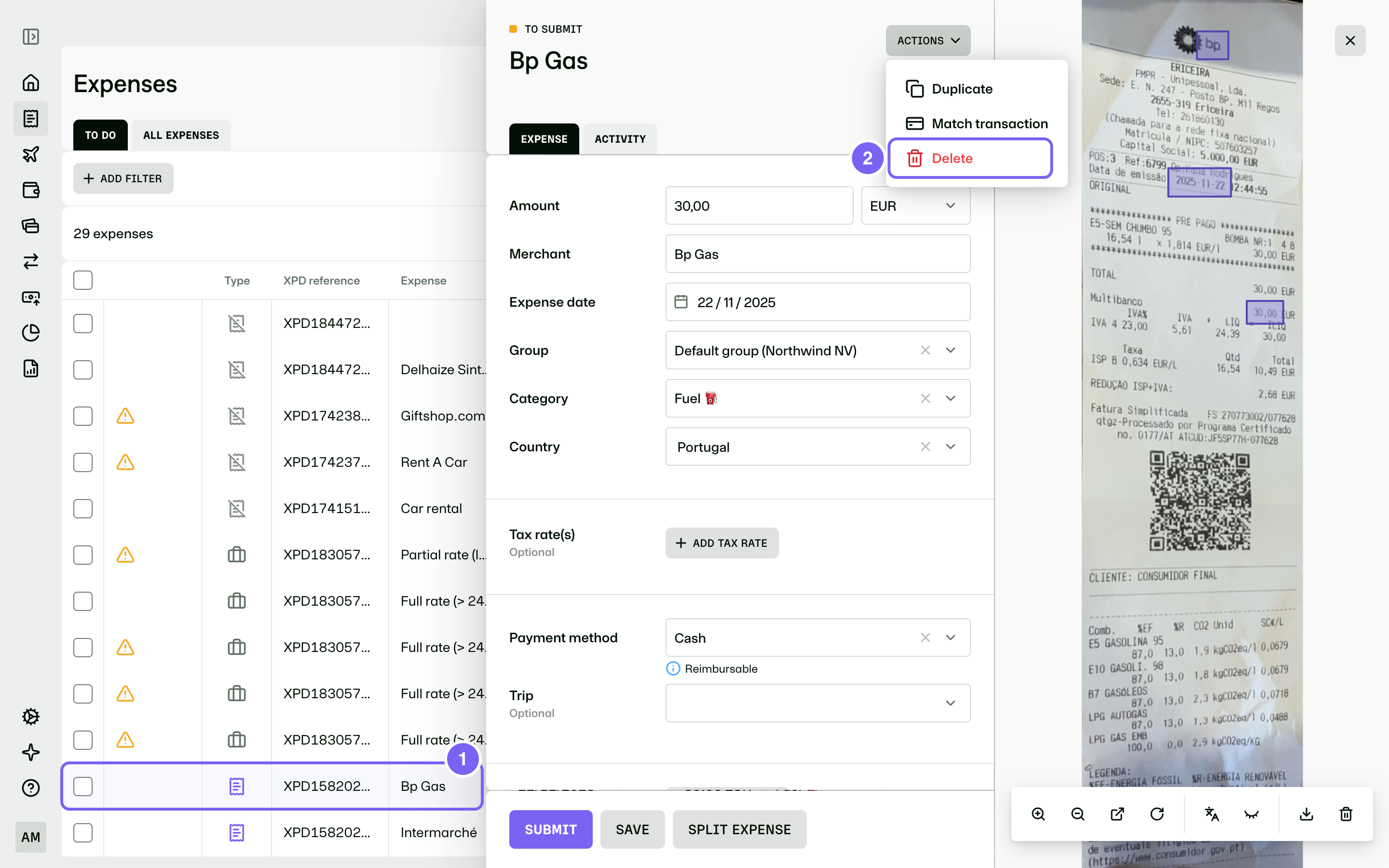Tick the checkbox for Bp Gas row
The image size is (1389, 868).
(82, 787)
